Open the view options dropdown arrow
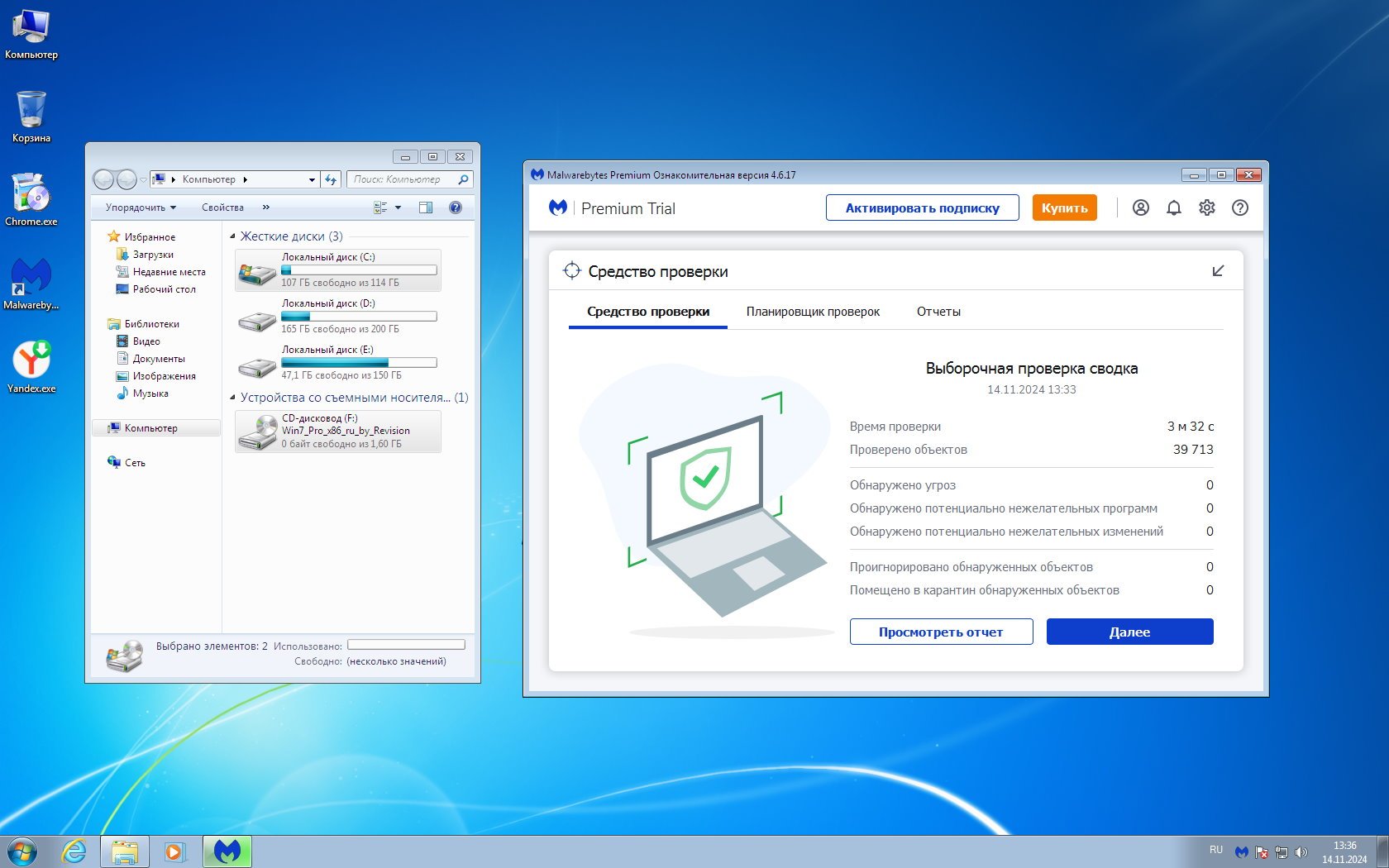 pyautogui.click(x=398, y=207)
